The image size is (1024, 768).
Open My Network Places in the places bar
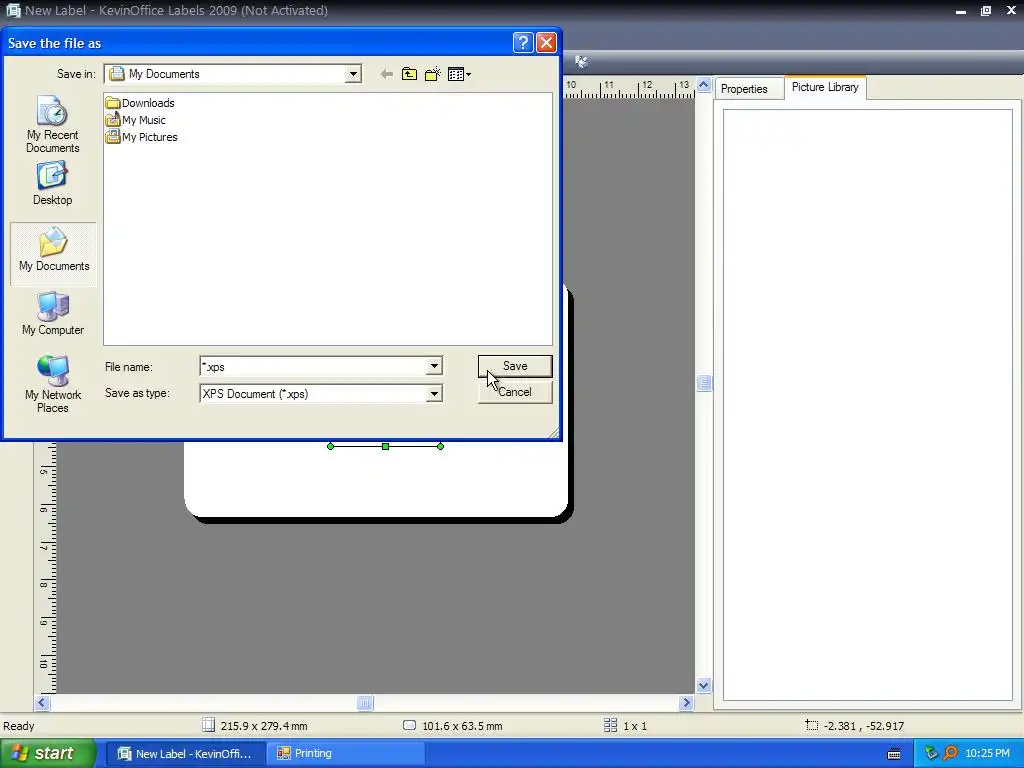[53, 384]
